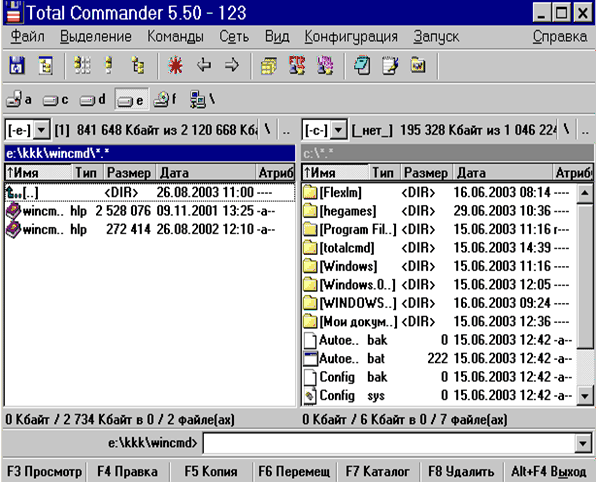Open the Команды menu
Image resolution: width=598 pixels, height=484 pixels.
coord(175,37)
